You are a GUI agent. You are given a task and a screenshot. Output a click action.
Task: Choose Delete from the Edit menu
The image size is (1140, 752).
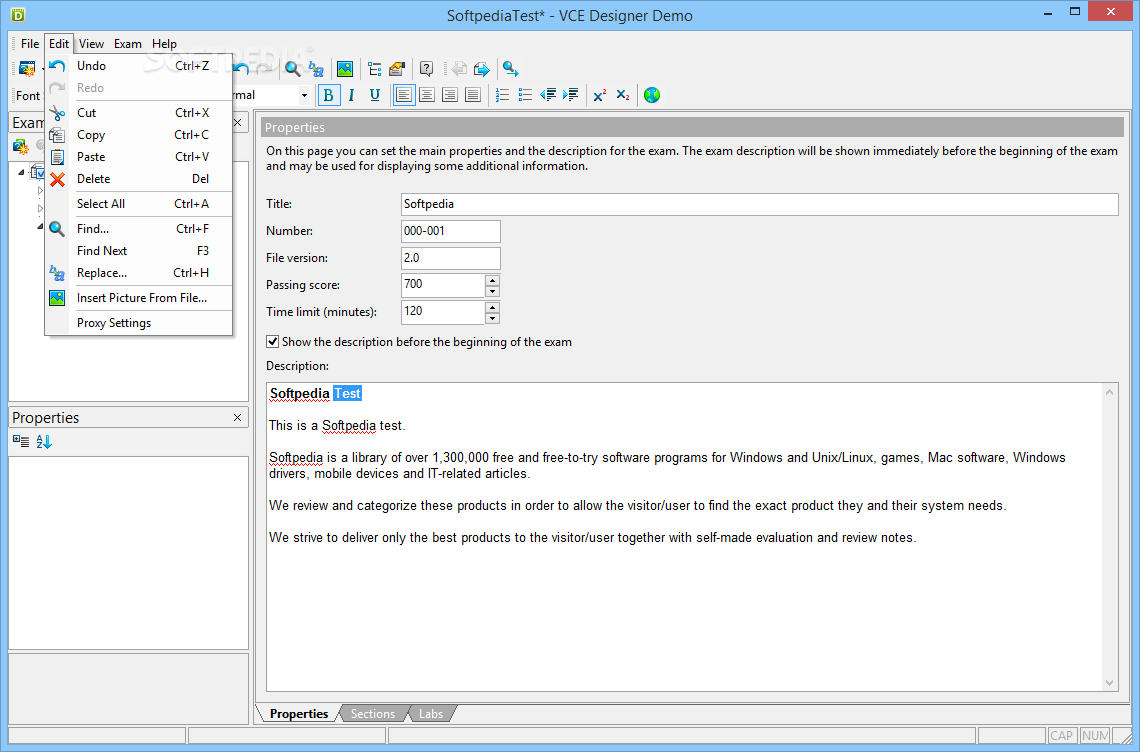point(139,179)
